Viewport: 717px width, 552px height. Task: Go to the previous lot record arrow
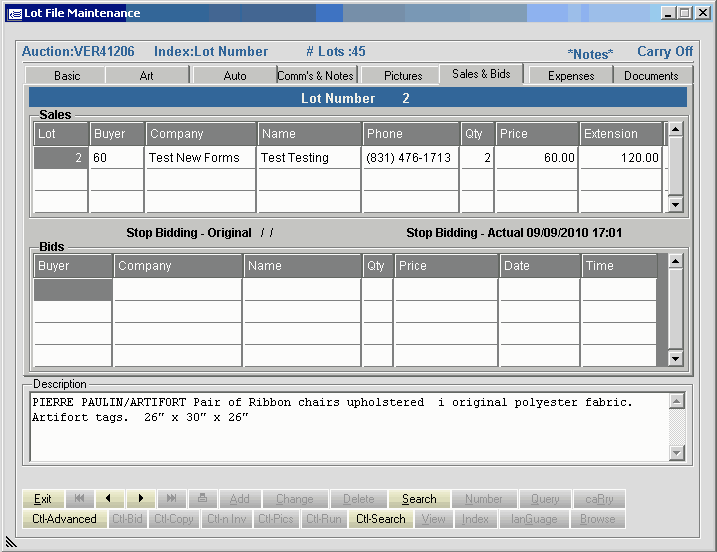(108, 499)
